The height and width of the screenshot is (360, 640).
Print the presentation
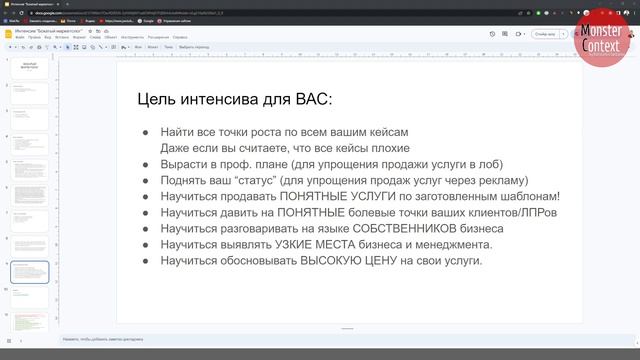(x=39, y=47)
